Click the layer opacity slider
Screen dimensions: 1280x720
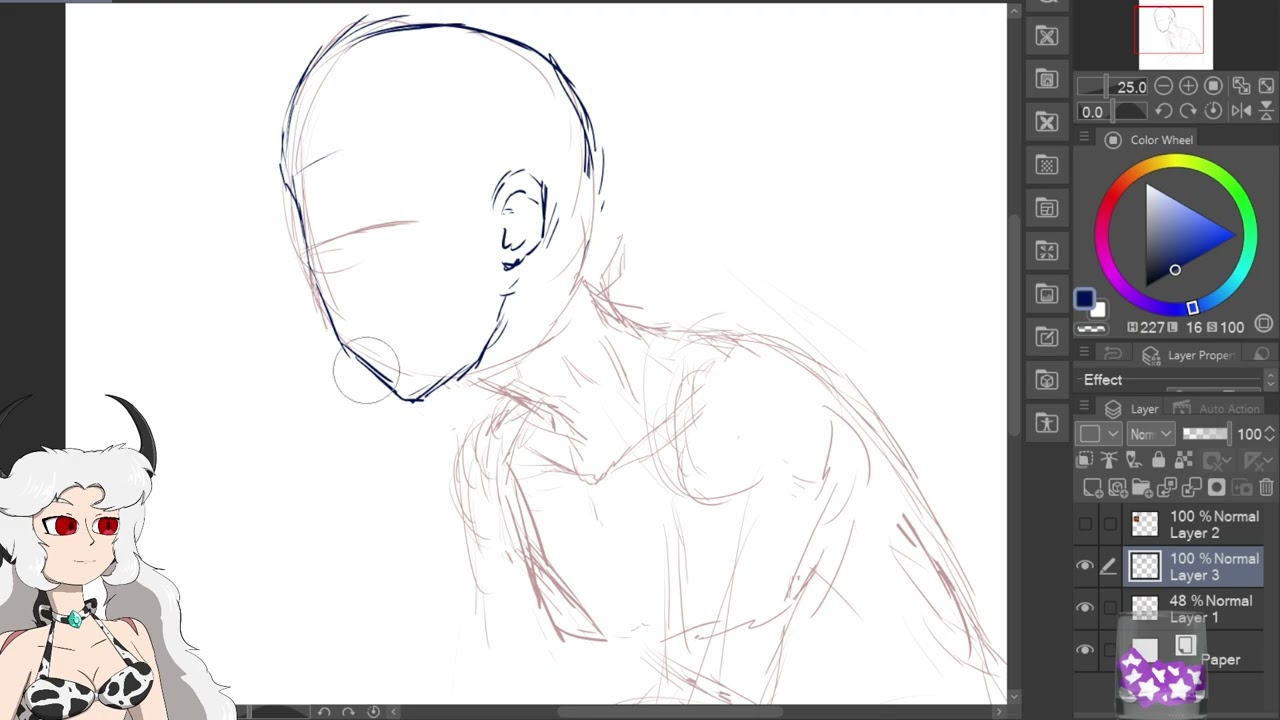pos(1206,433)
